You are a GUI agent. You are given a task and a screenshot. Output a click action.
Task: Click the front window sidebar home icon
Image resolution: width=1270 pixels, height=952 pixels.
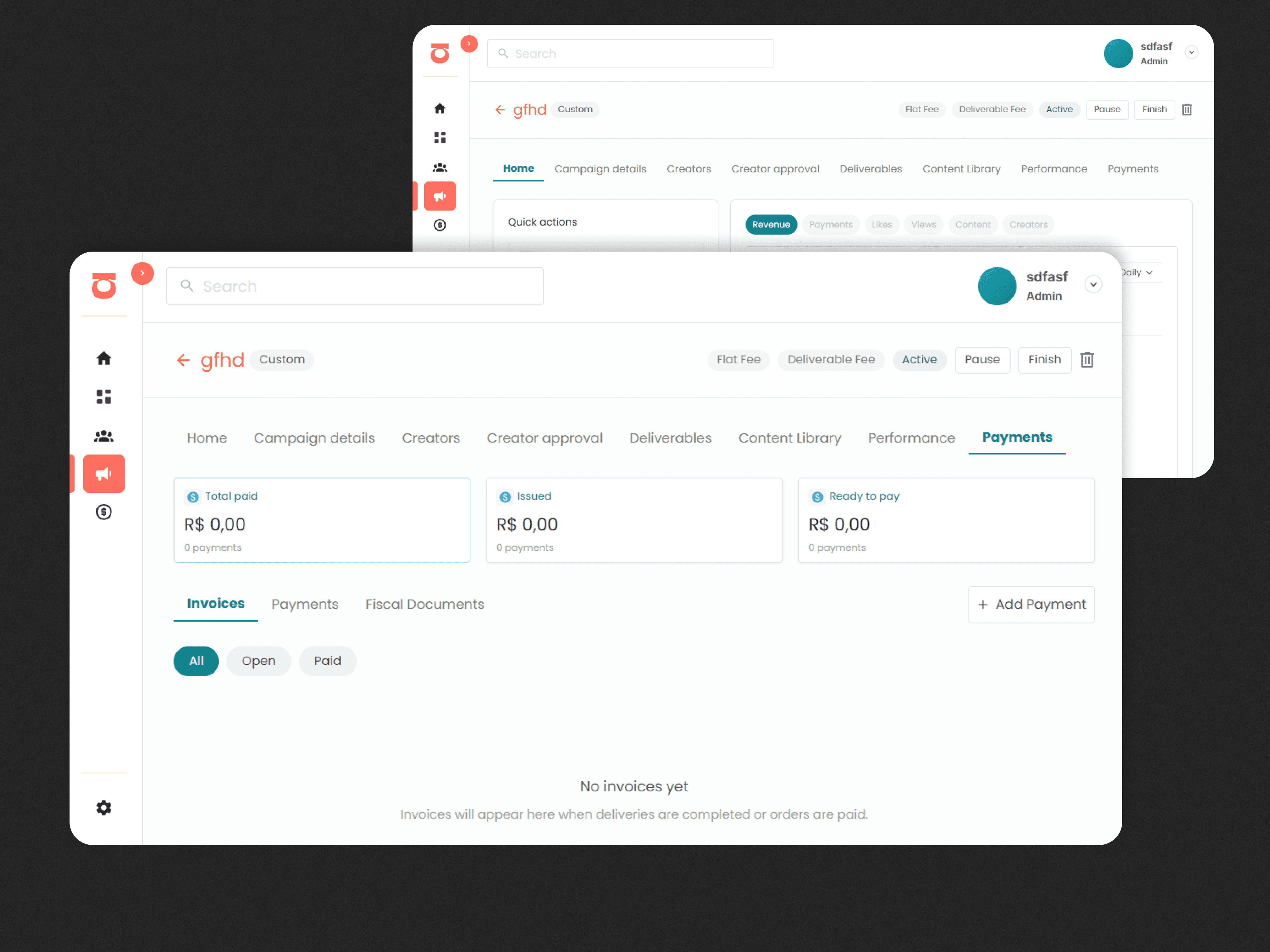click(103, 359)
